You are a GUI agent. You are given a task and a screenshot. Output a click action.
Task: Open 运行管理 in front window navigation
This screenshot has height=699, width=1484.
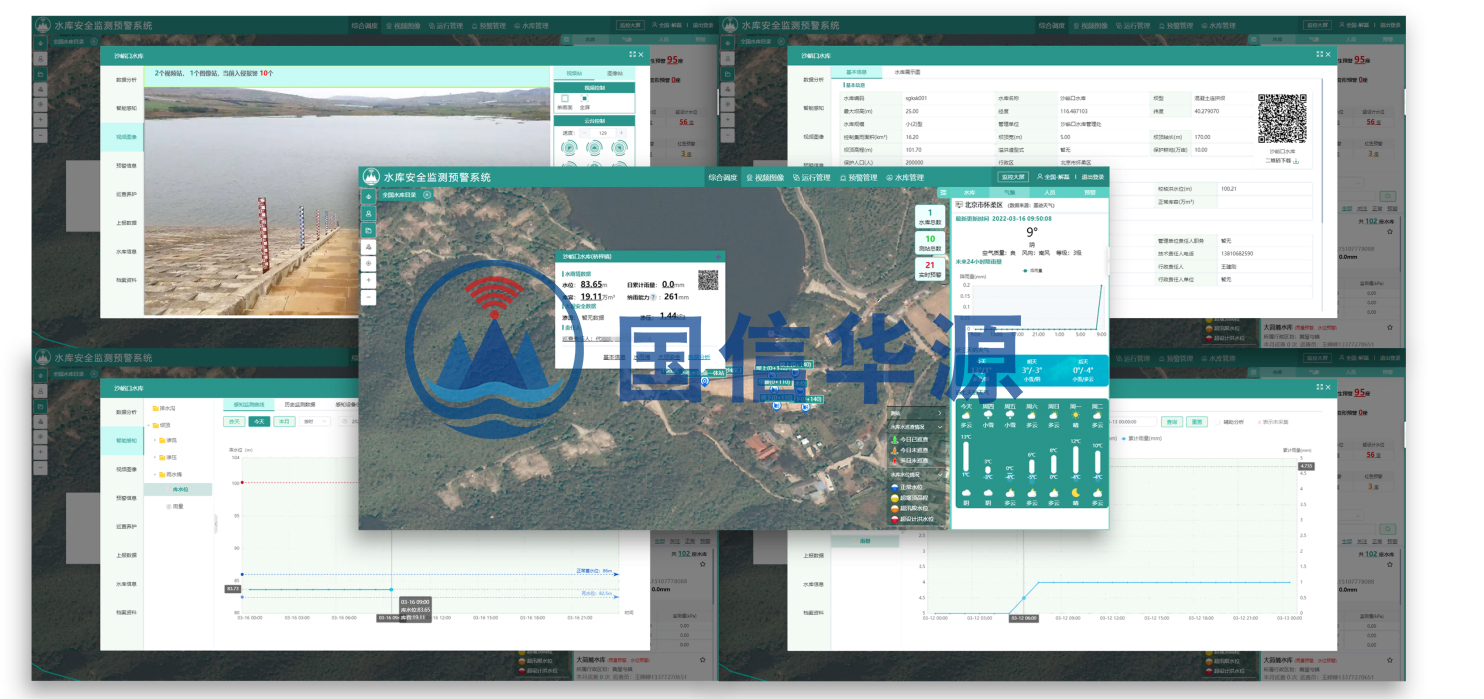(811, 177)
